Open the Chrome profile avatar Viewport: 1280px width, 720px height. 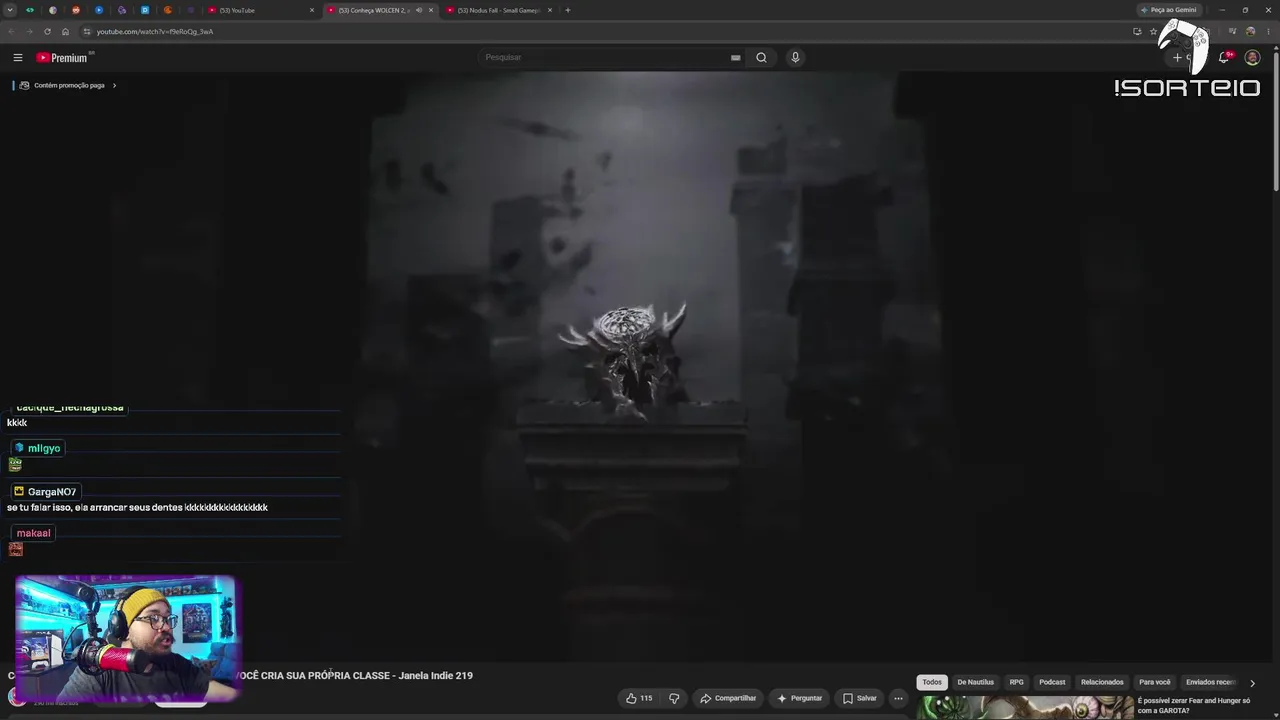(1250, 31)
